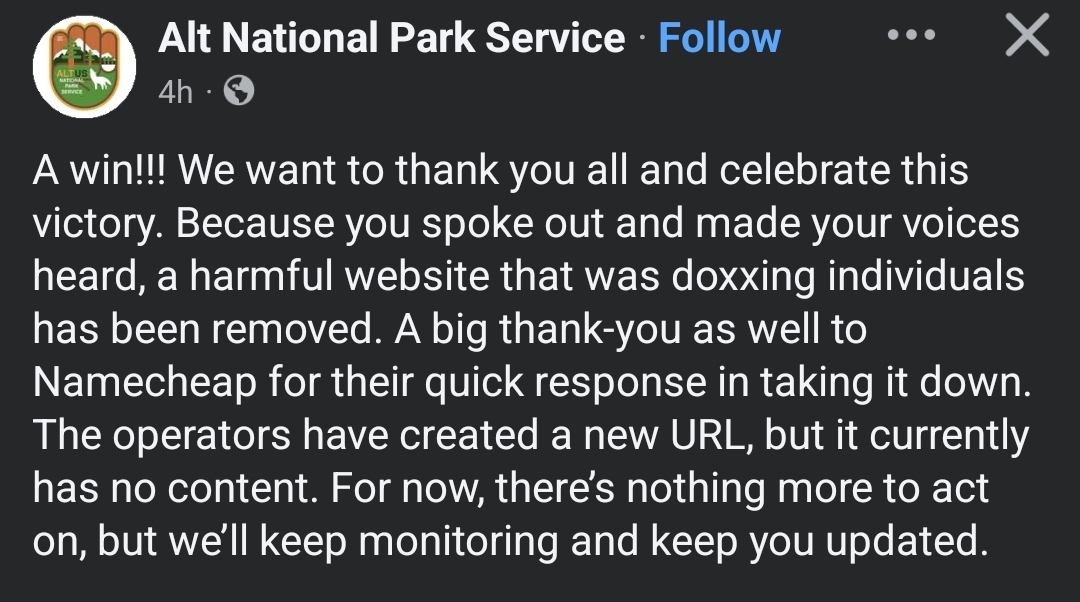Click the Follow link beside the page name
Screen dimensions: 1080x602
(719, 37)
